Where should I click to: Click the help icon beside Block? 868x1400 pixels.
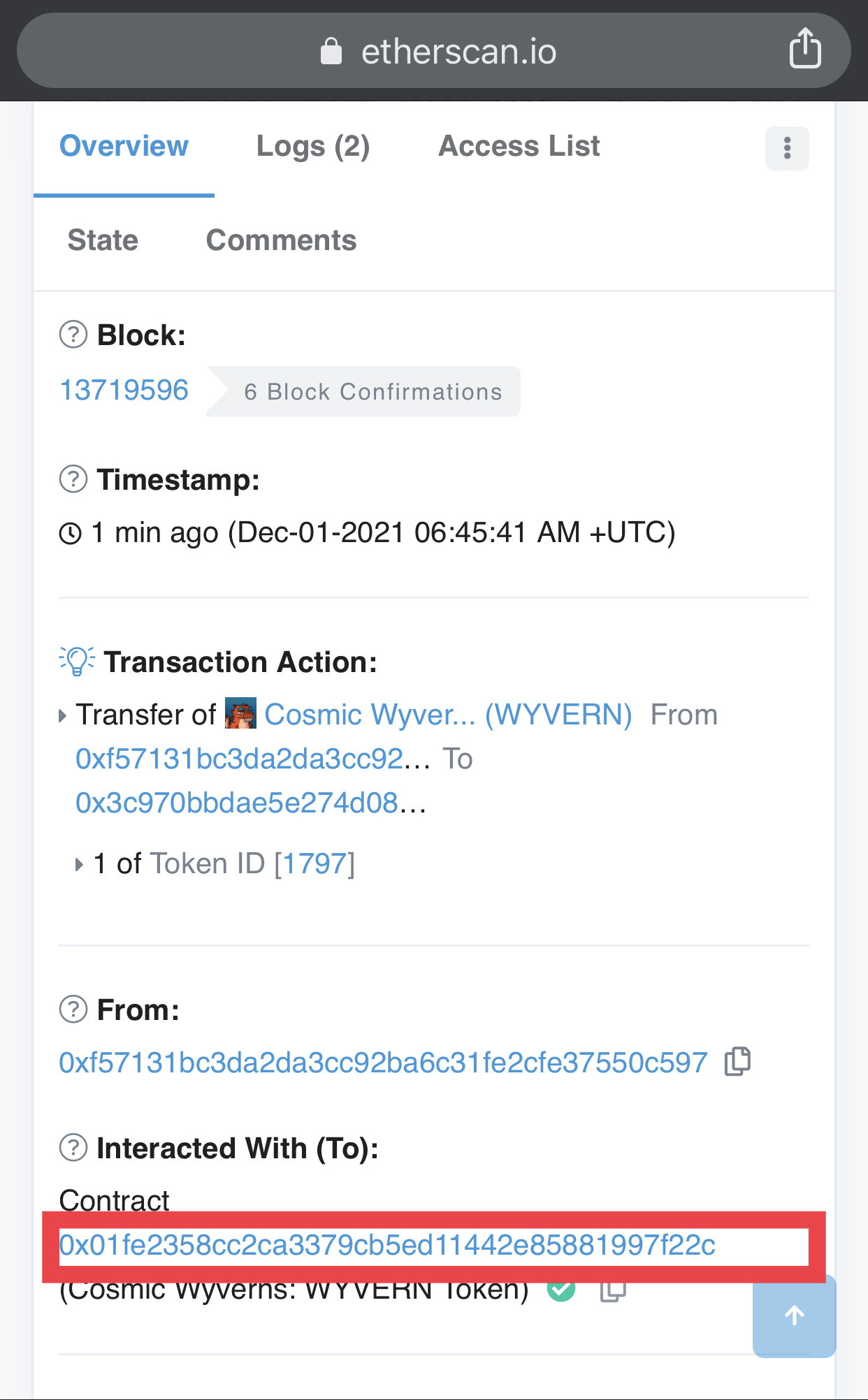73,335
